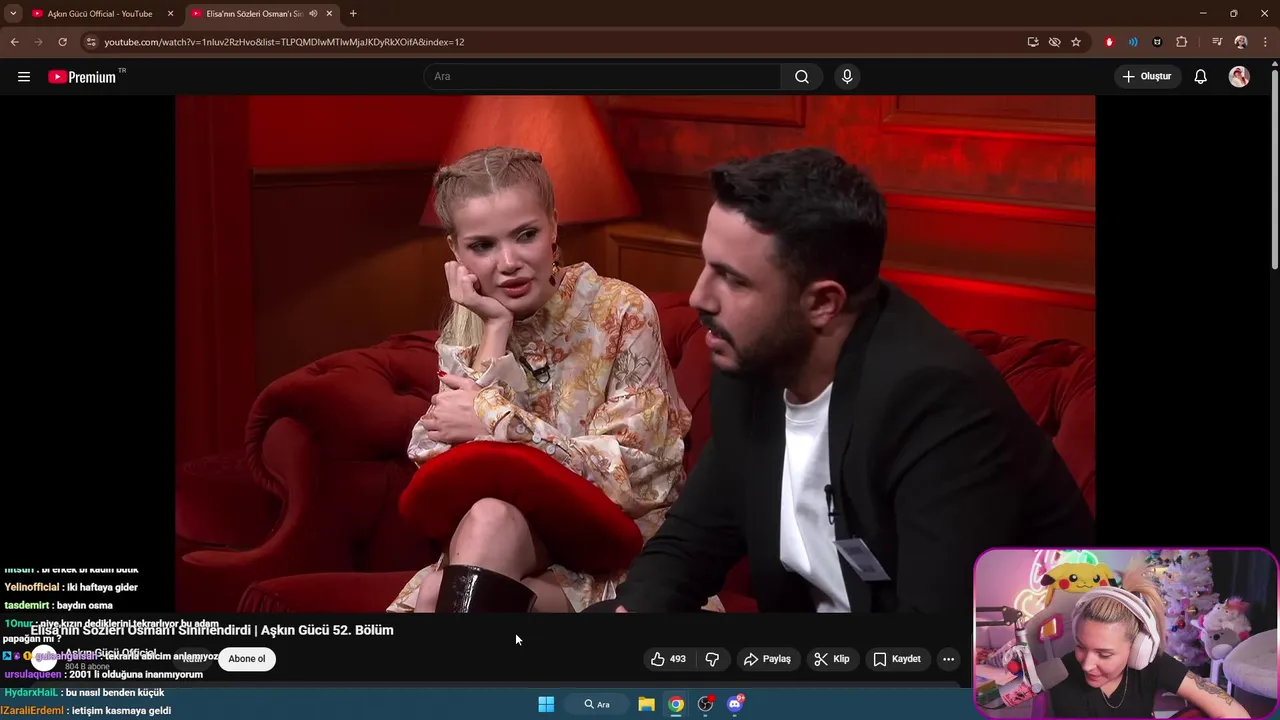This screenshot has height=720, width=1280.
Task: Open red hand ad-blocker extension
Action: [1109, 42]
